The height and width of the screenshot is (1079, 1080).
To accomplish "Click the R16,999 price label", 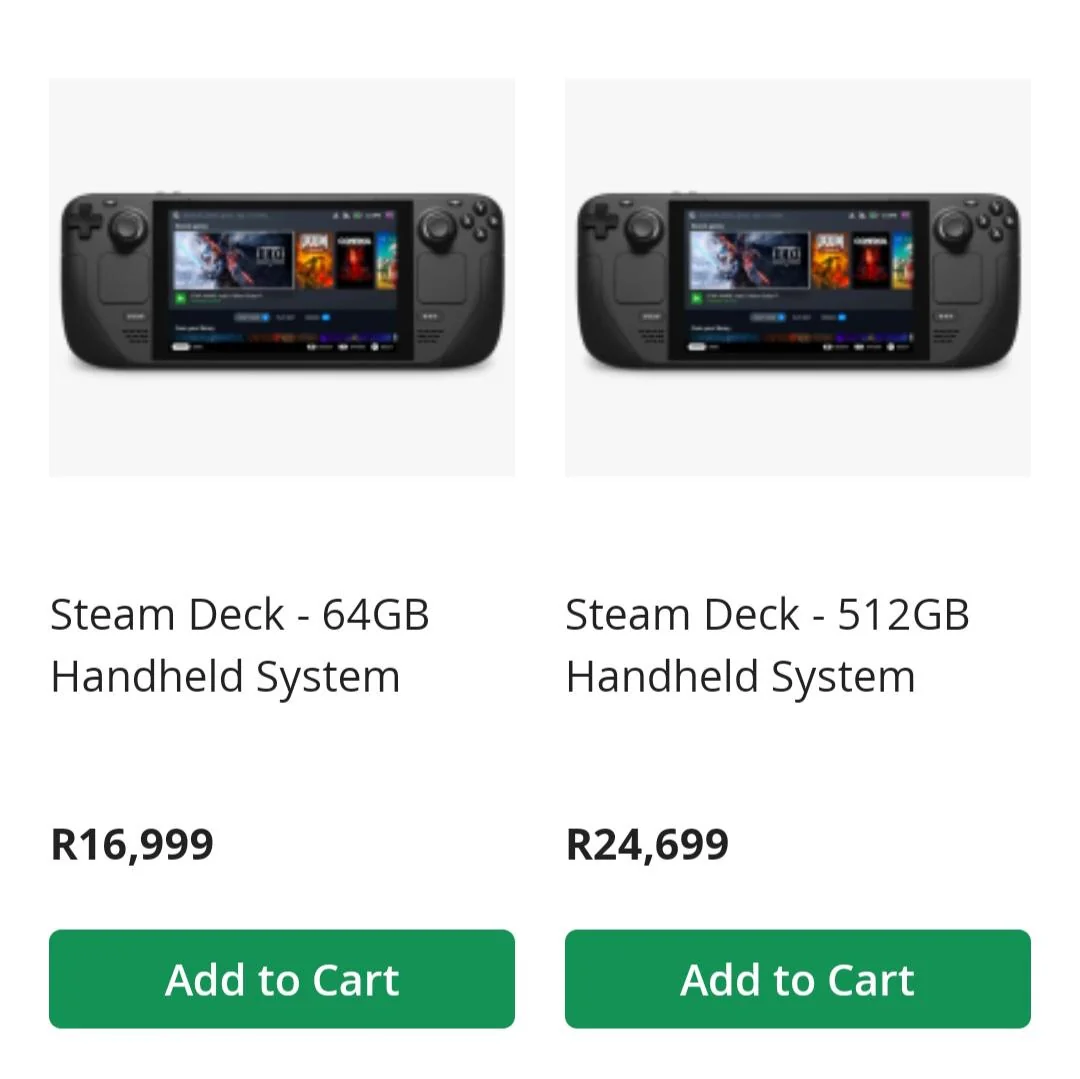I will (131, 843).
